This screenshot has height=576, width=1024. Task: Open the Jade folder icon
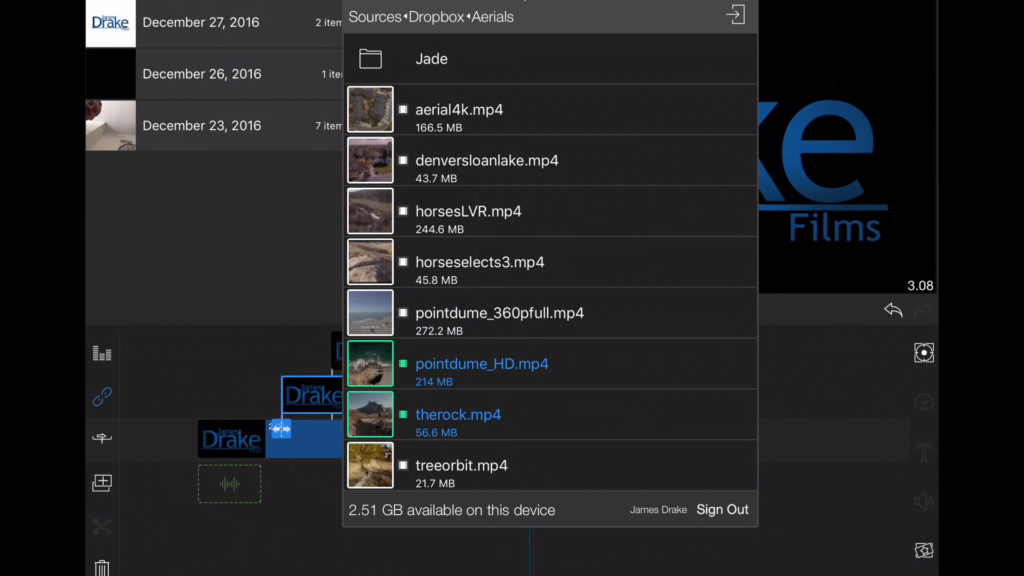[x=370, y=59]
